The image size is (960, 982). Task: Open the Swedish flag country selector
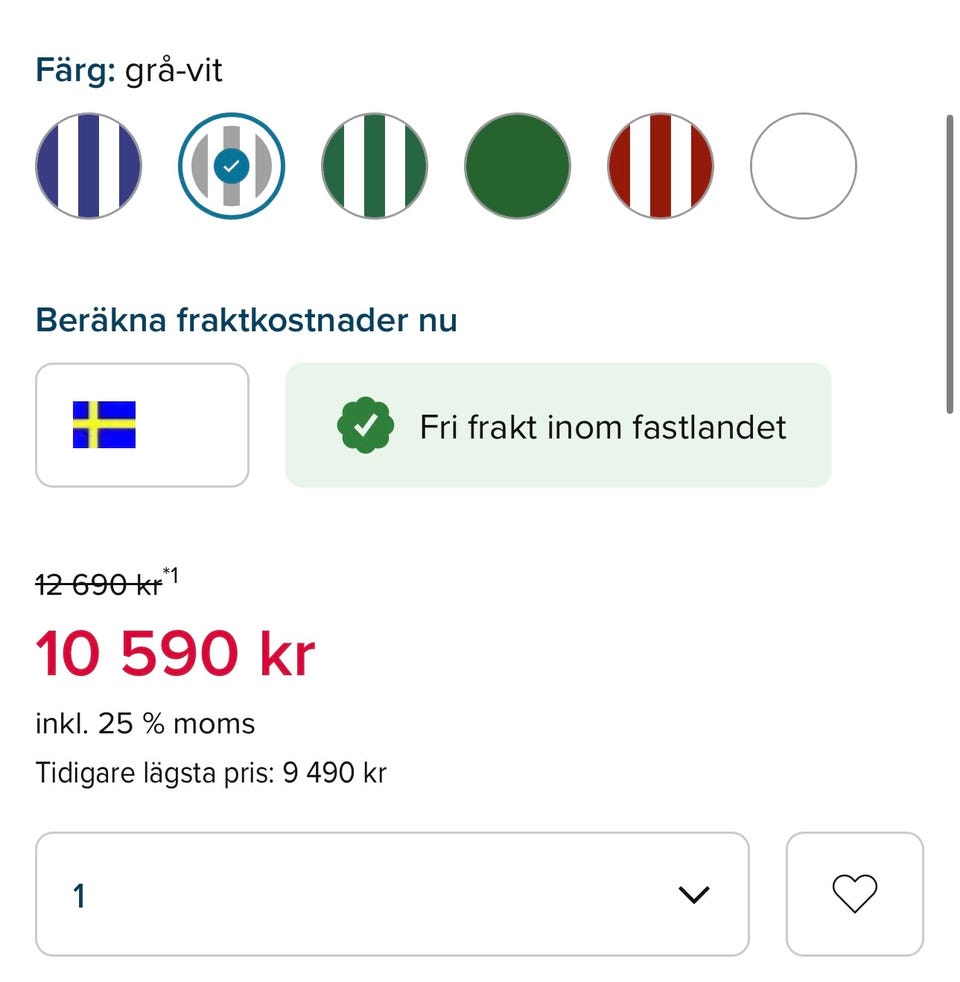point(142,425)
